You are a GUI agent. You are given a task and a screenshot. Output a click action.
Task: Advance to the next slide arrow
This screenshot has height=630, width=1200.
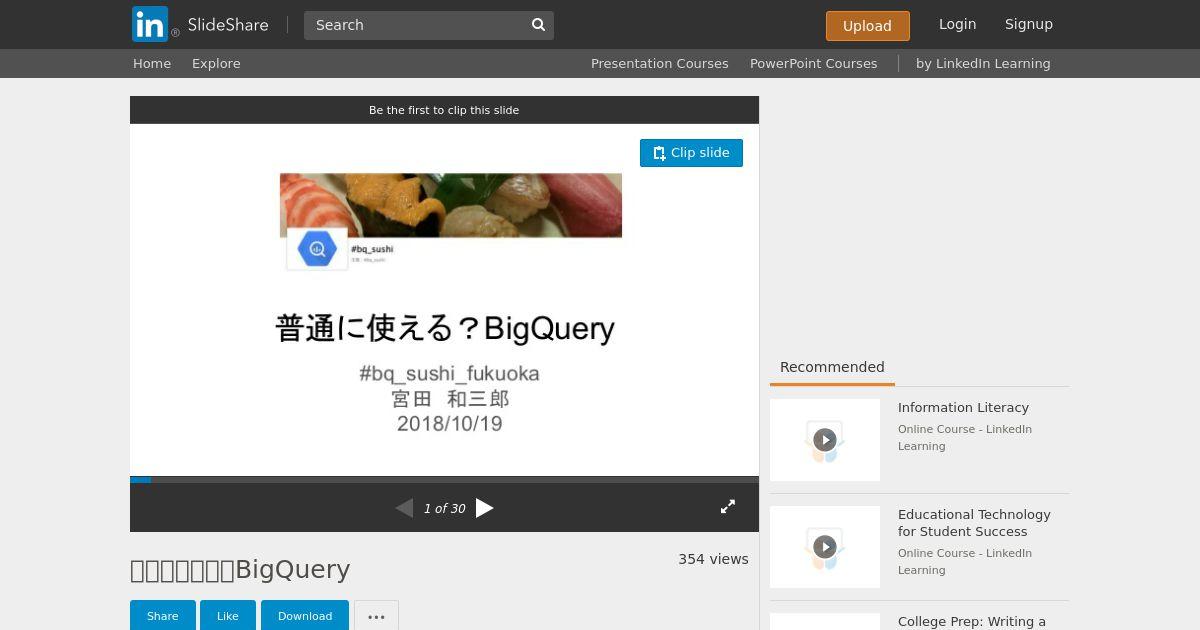(x=485, y=508)
